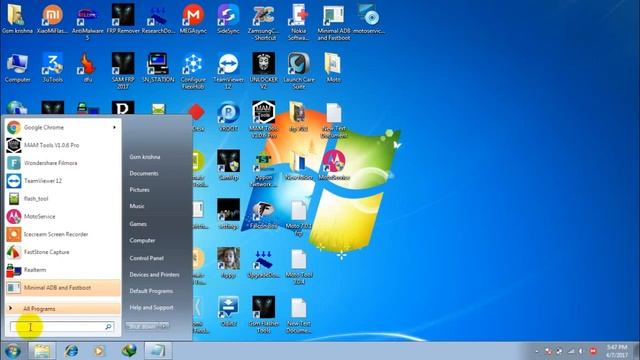
Task: Select the UNLOCKER V2 desktop icon
Action: click(263, 71)
